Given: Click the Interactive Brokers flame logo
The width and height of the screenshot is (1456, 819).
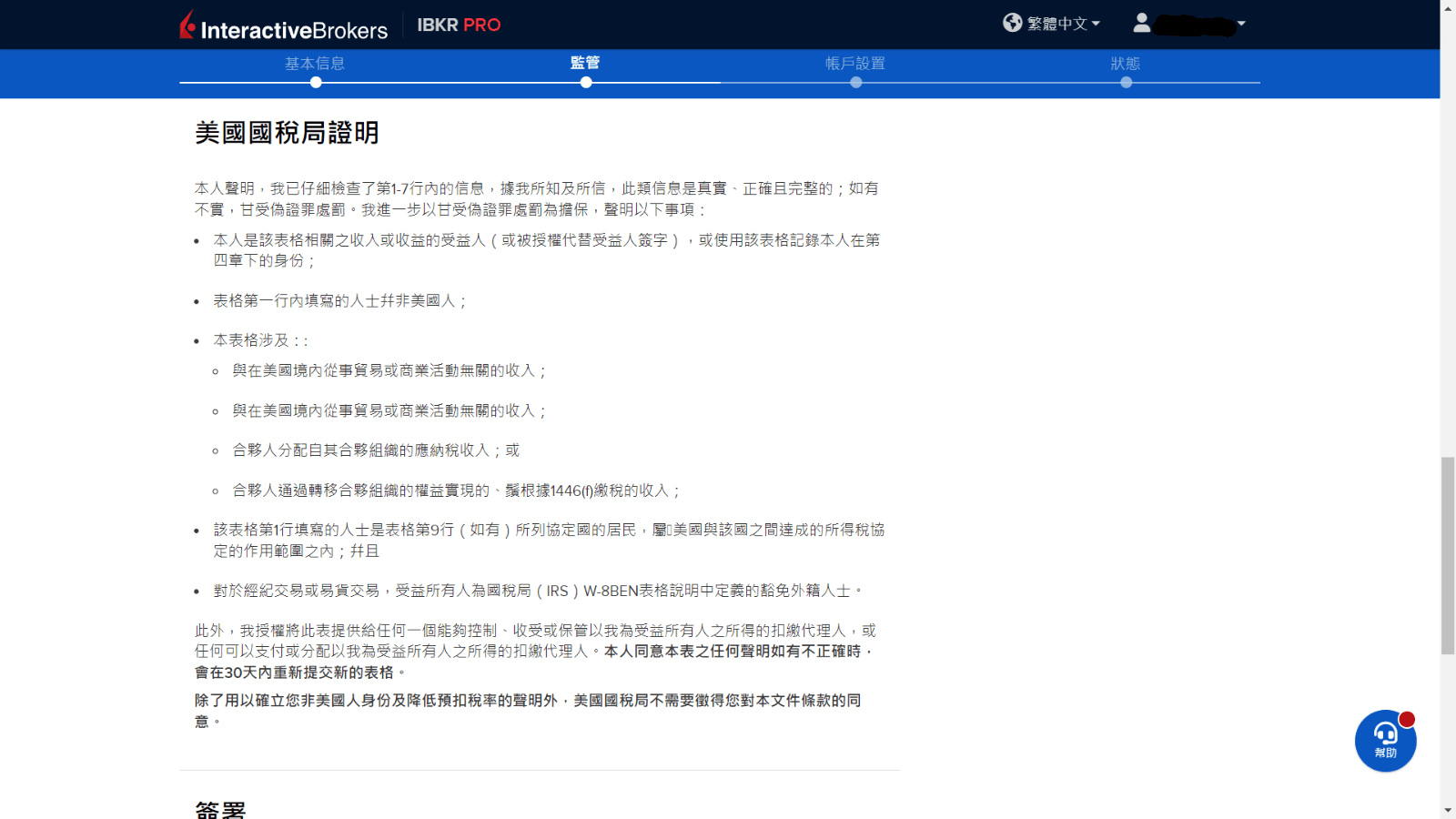Looking at the screenshot, I should point(185,26).
